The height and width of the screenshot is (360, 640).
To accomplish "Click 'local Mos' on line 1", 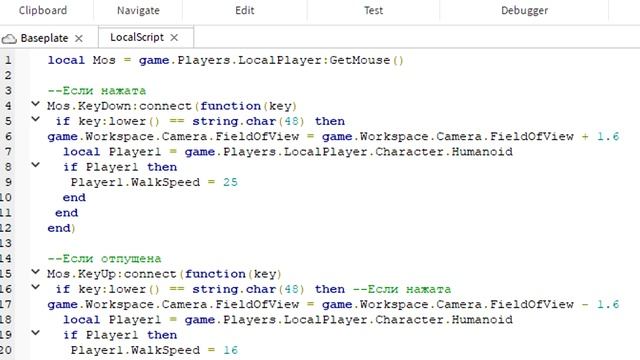I will pyautogui.click(x=82, y=60).
